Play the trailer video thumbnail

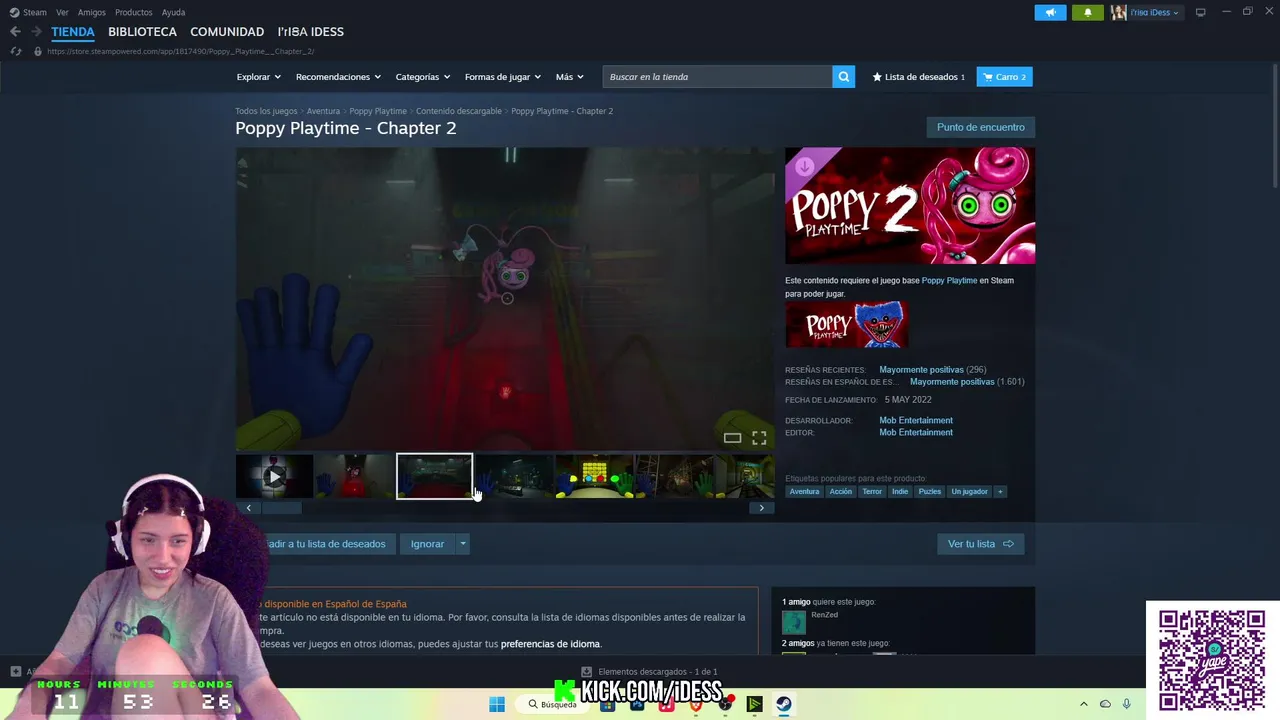[x=274, y=477]
